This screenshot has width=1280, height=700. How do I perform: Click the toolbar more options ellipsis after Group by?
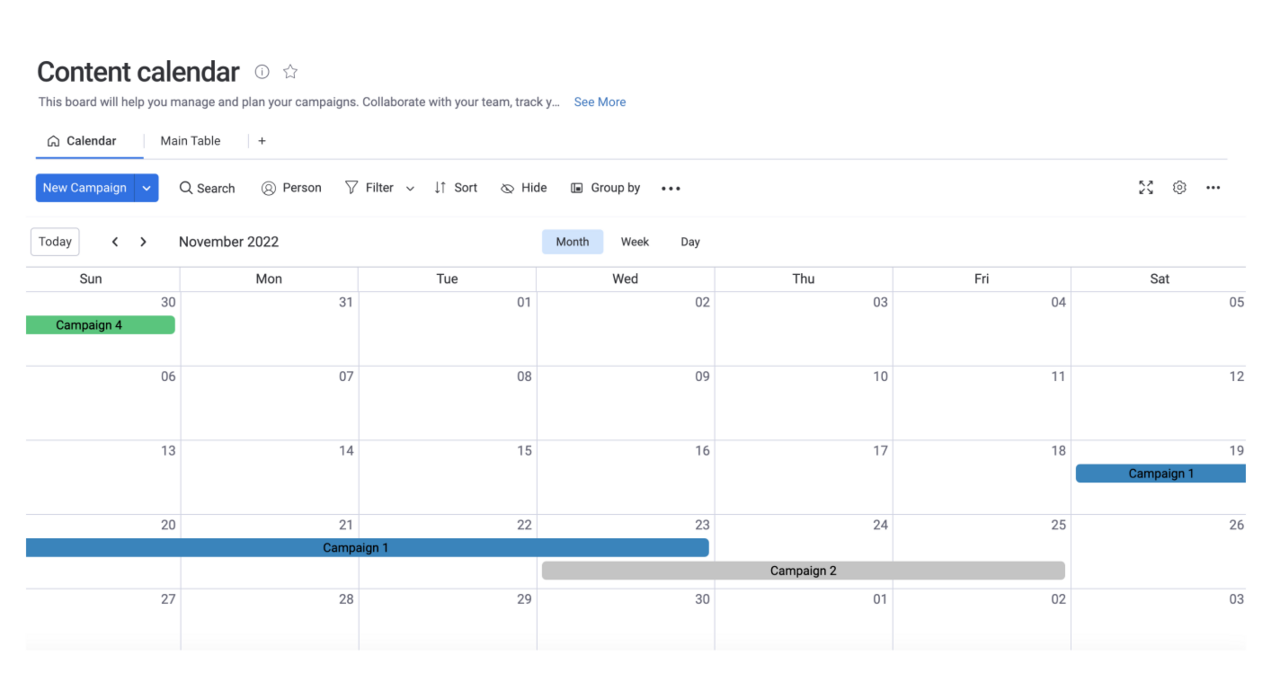[671, 189]
